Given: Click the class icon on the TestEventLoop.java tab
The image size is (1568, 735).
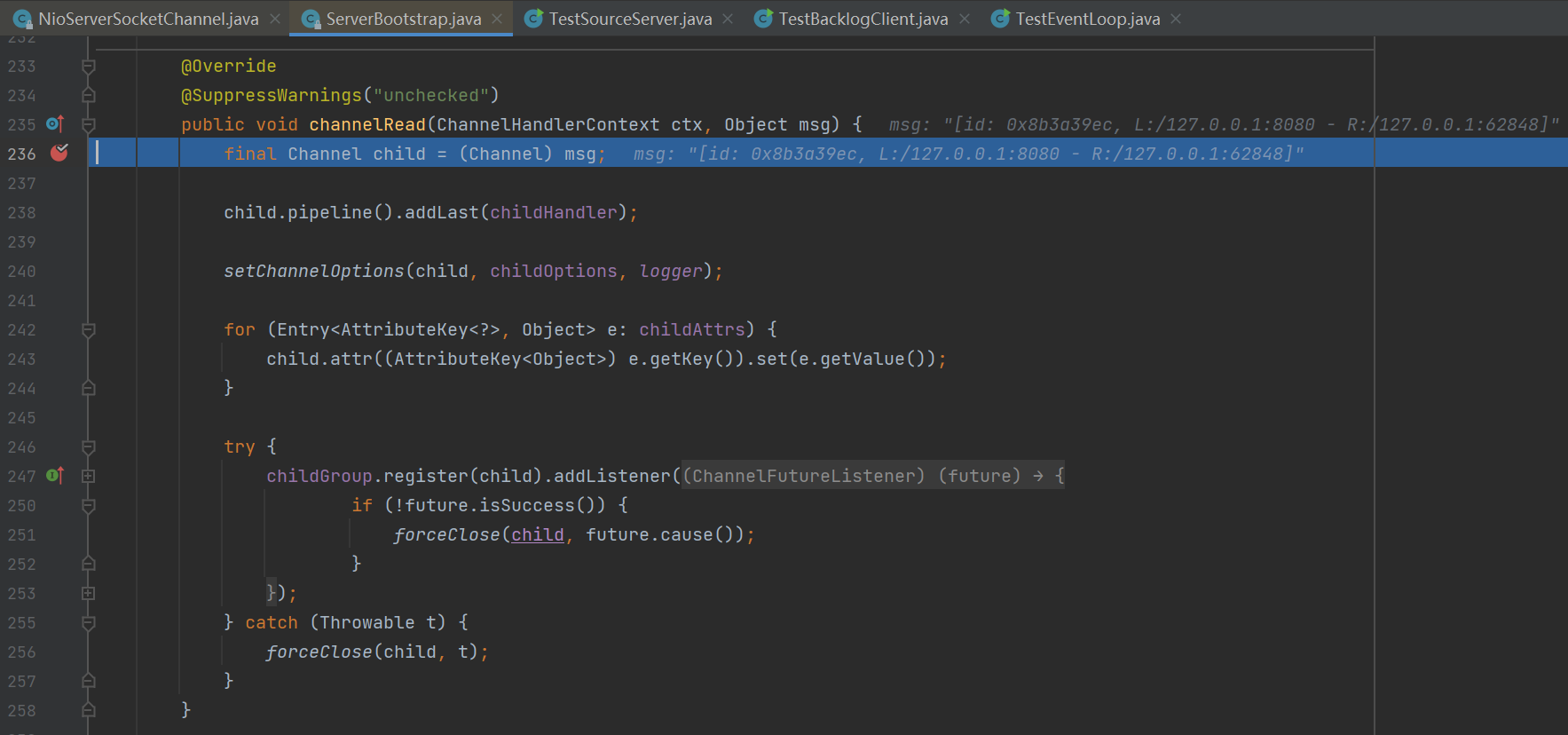Looking at the screenshot, I should coord(1000,19).
